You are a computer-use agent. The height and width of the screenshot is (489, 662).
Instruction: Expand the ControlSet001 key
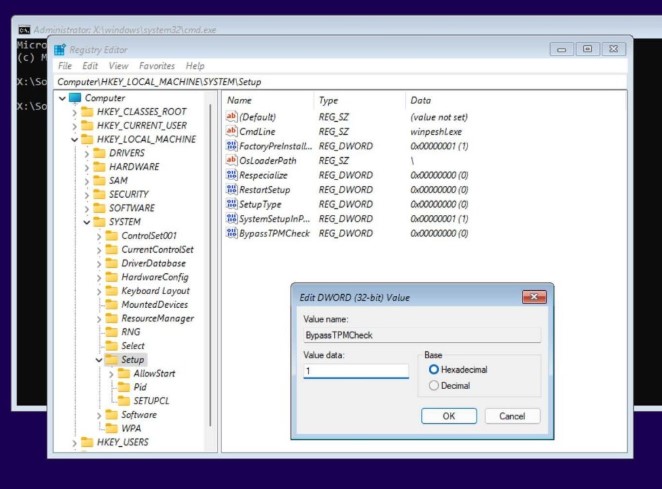click(x=98, y=235)
